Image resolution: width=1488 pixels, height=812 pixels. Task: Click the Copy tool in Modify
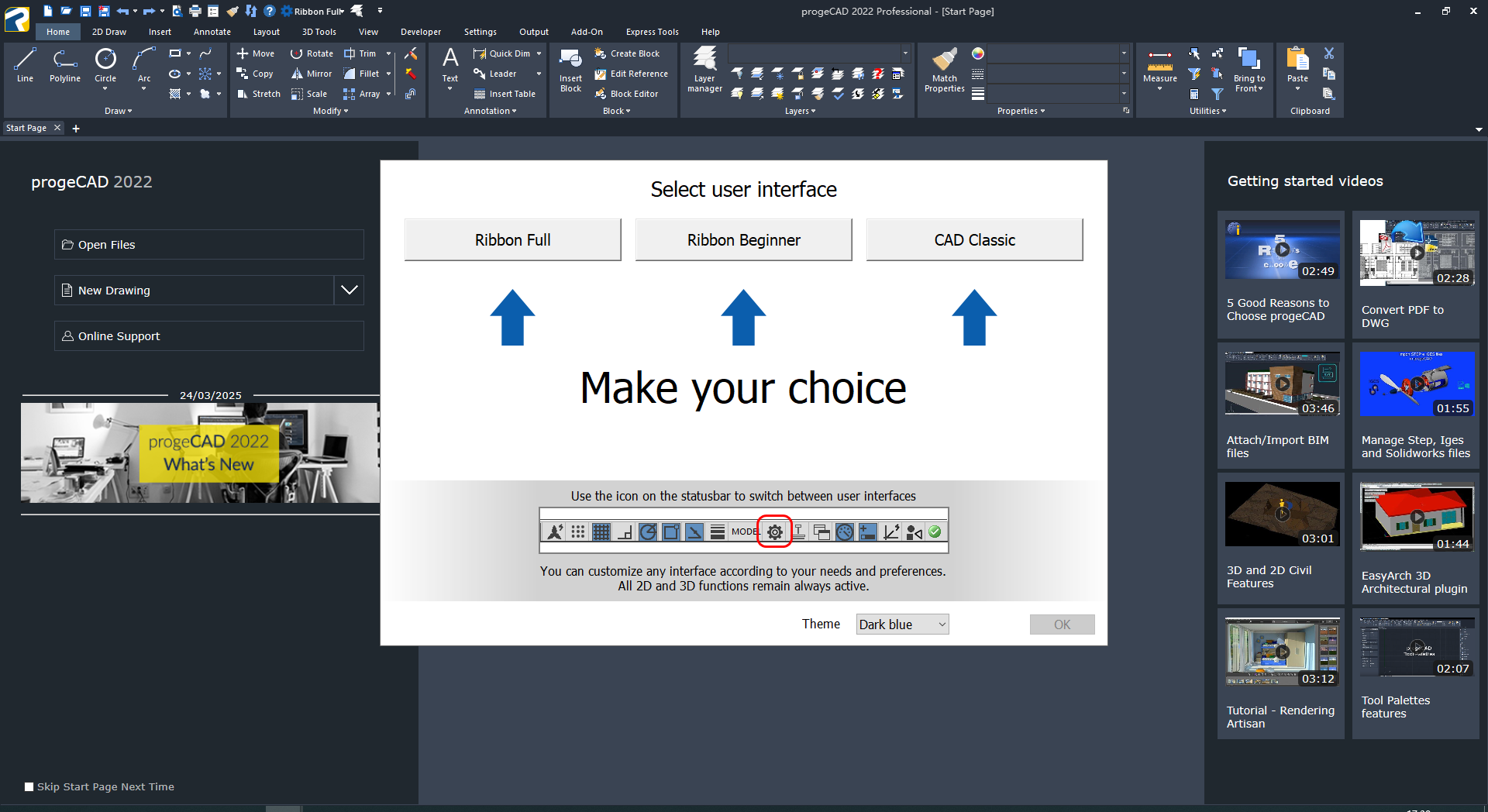(x=255, y=74)
